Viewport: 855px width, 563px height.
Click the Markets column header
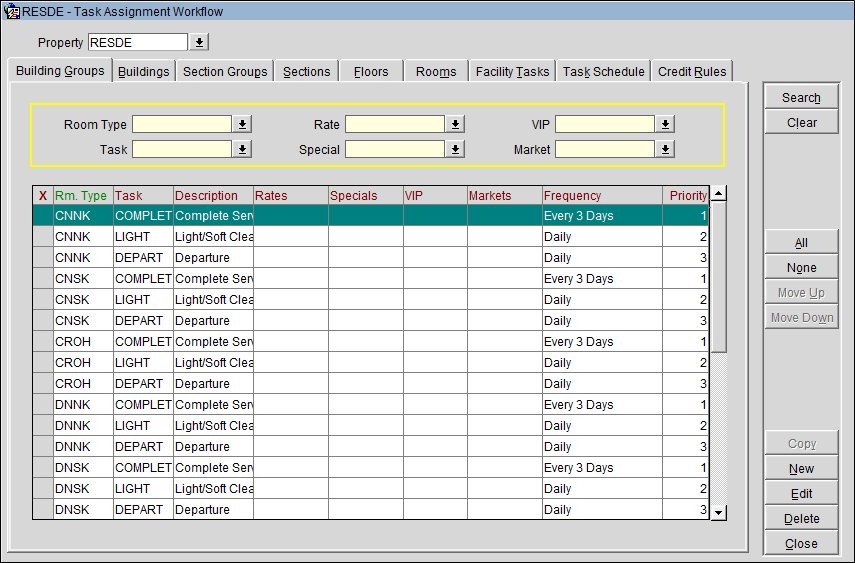tap(505, 195)
